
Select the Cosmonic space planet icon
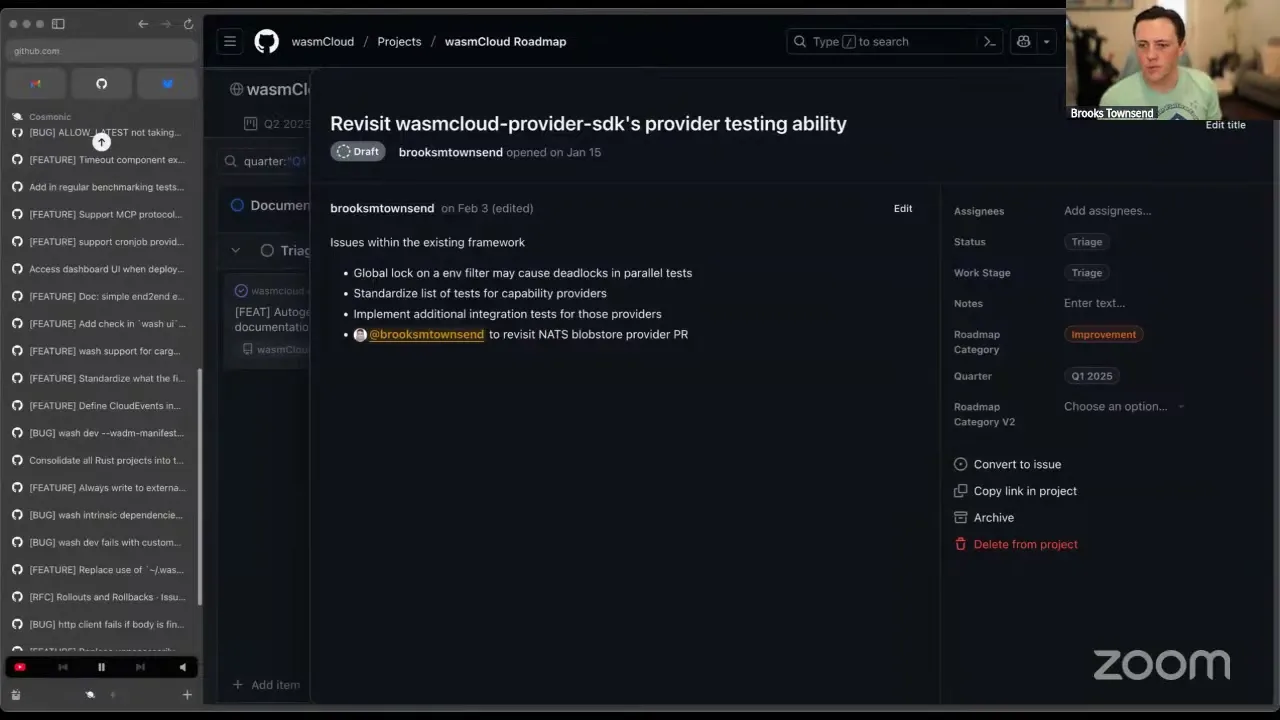point(90,695)
